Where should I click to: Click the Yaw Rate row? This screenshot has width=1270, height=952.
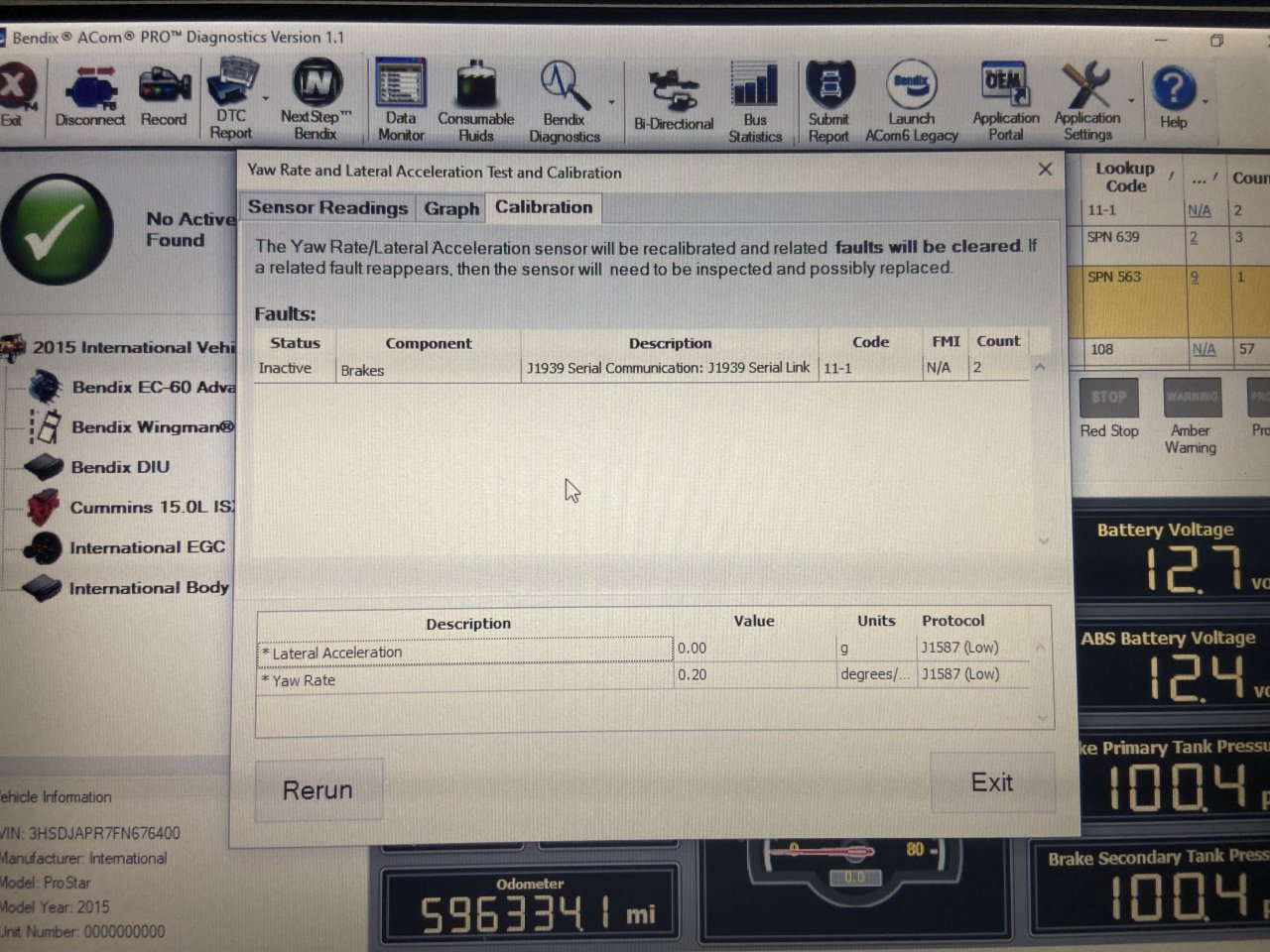(643, 676)
